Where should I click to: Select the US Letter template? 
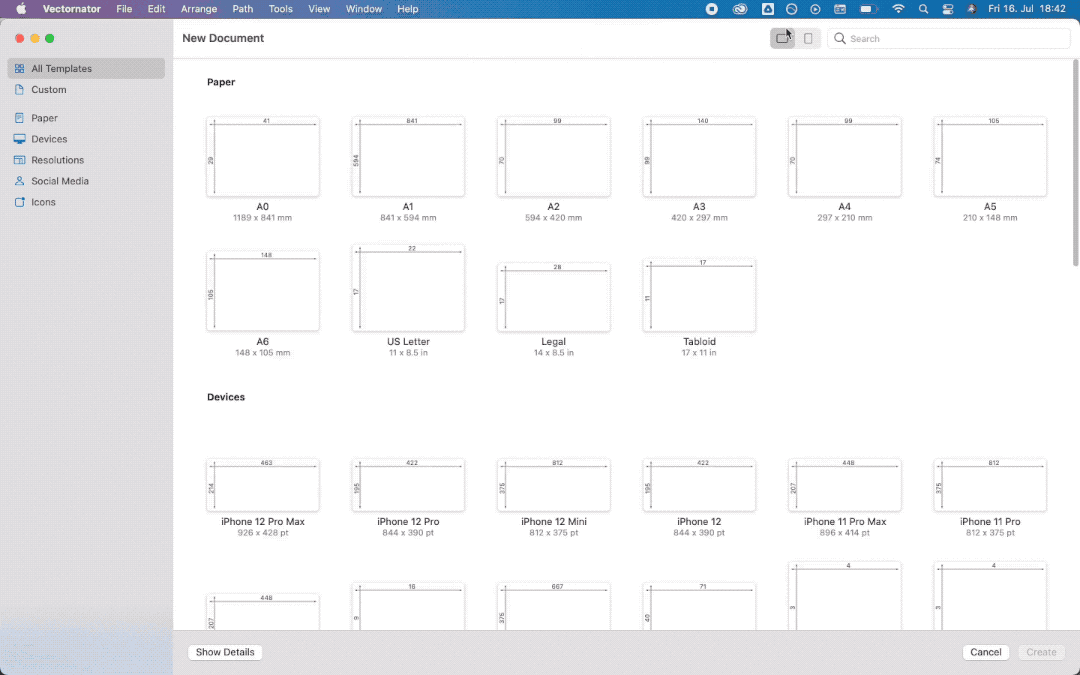tap(408, 288)
